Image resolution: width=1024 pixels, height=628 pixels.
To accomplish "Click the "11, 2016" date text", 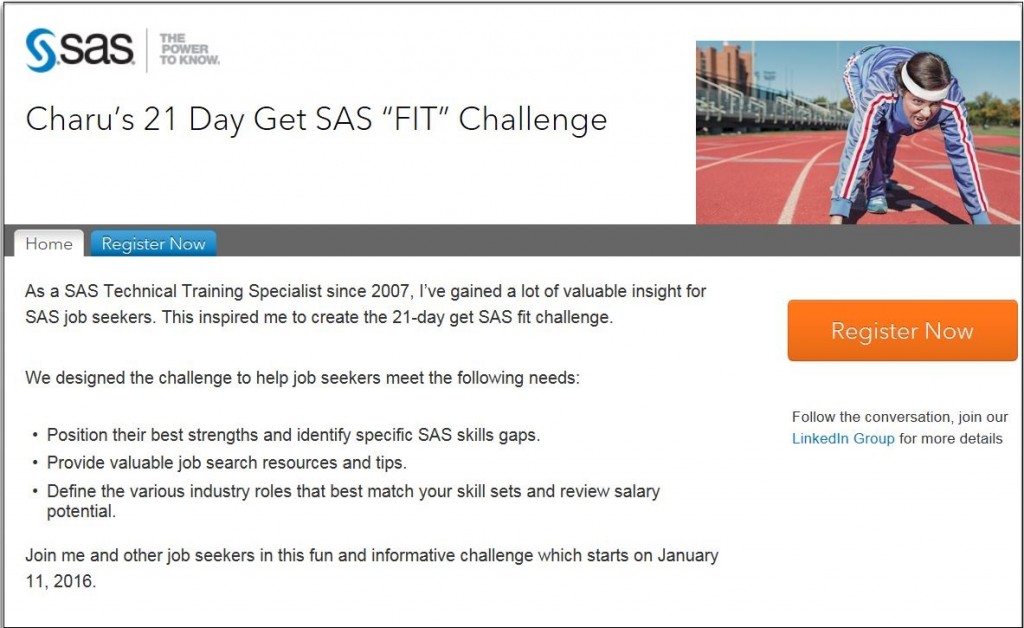I will point(60,581).
